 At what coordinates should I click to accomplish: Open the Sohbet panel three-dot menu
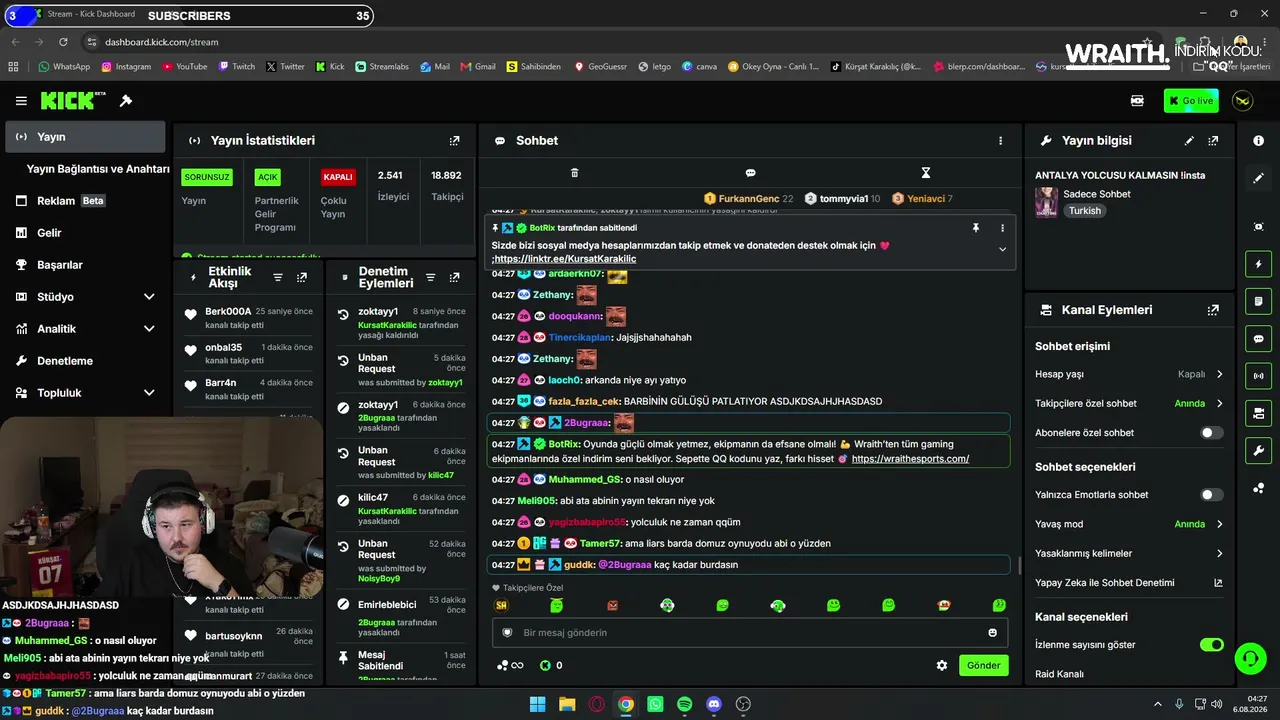1000,141
